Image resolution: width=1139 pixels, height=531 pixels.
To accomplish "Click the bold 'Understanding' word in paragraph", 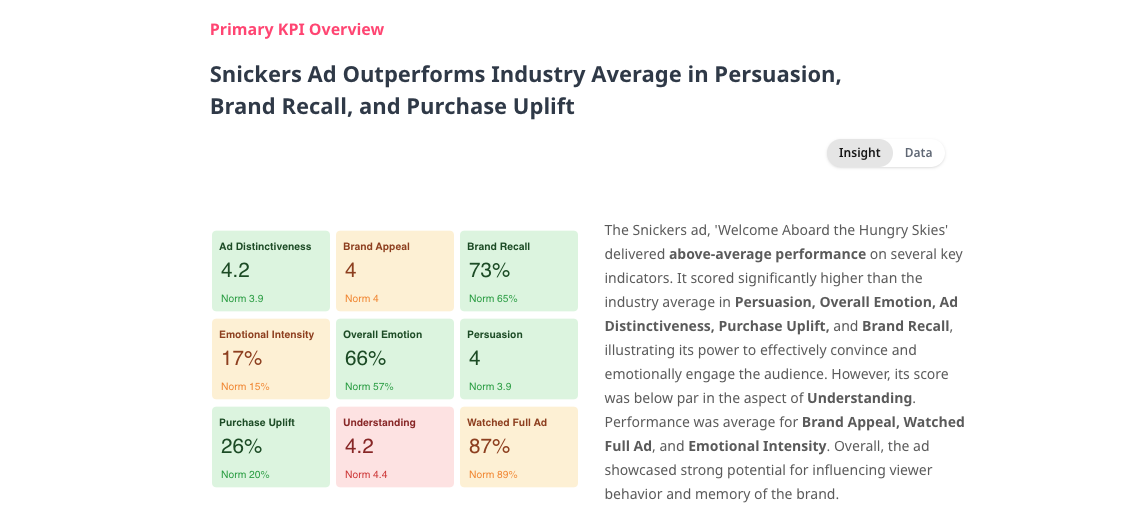I will (x=859, y=398).
